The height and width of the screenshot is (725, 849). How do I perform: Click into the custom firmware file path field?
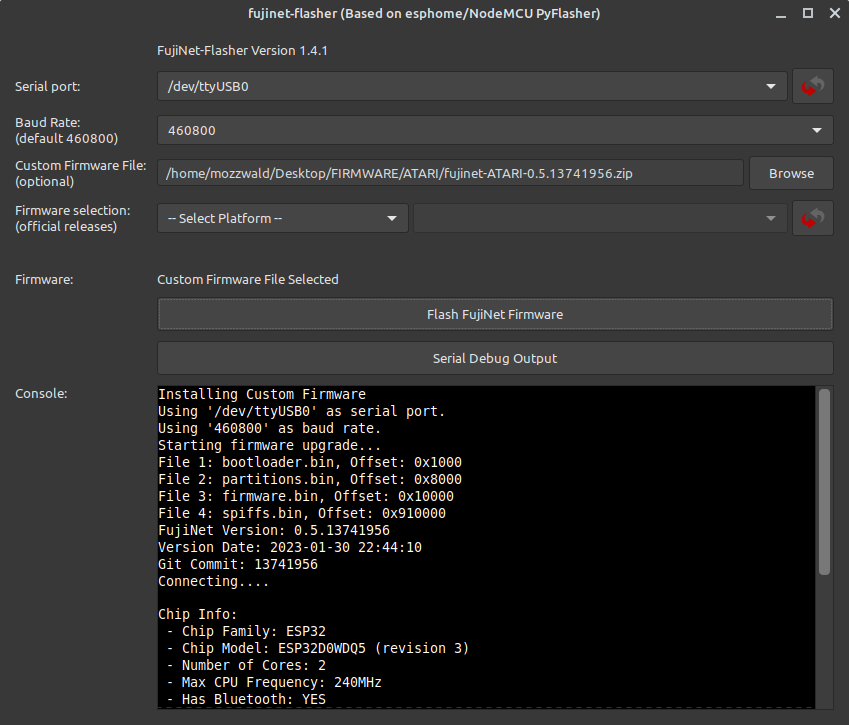point(450,173)
